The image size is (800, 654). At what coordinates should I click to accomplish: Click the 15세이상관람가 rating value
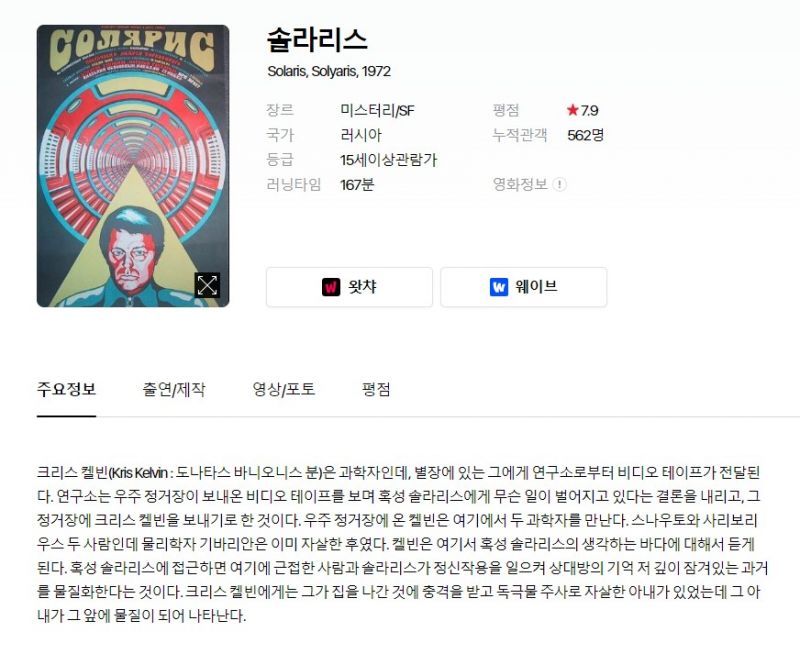click(388, 160)
